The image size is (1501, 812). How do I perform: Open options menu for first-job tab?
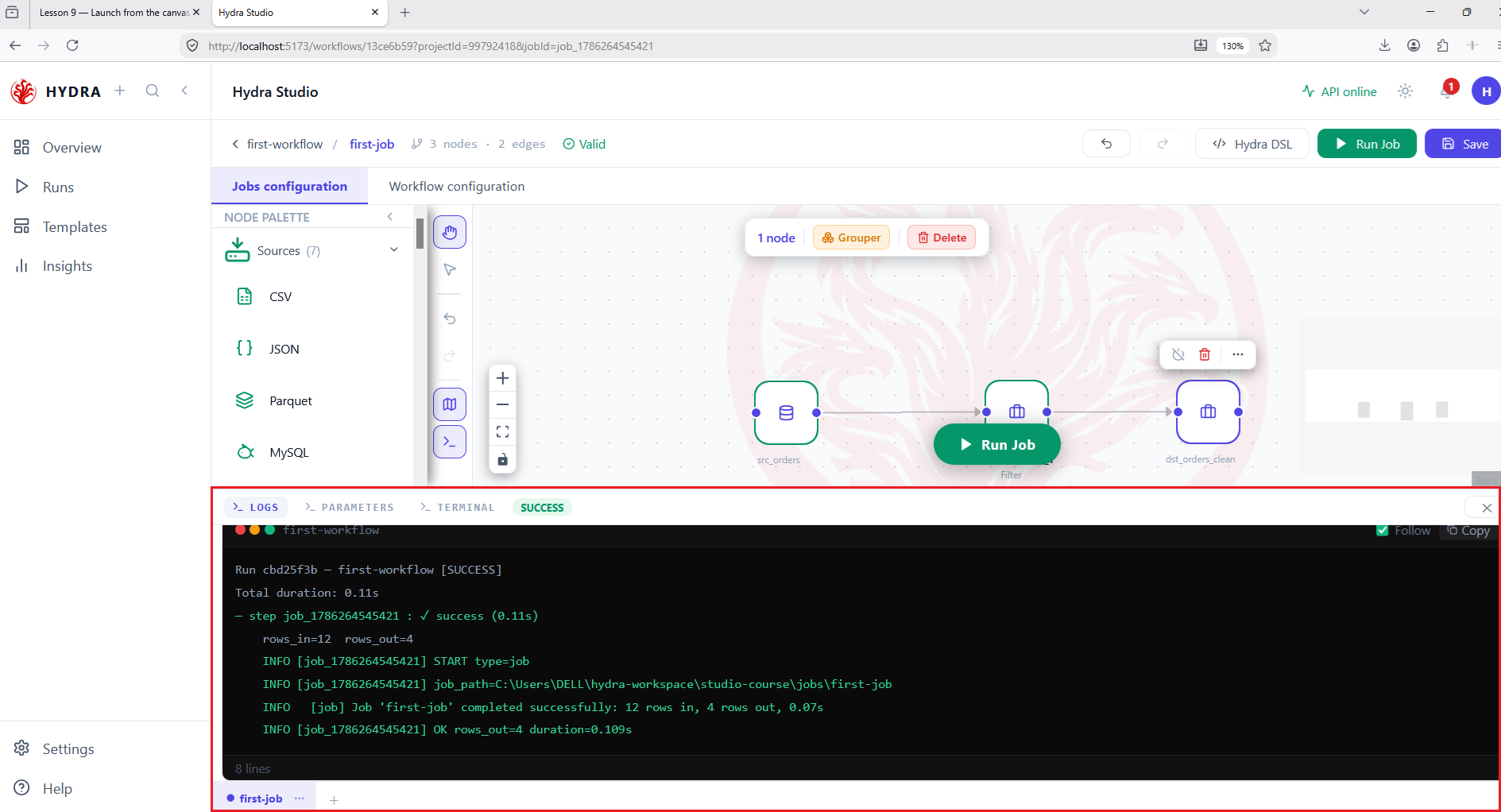click(x=300, y=798)
